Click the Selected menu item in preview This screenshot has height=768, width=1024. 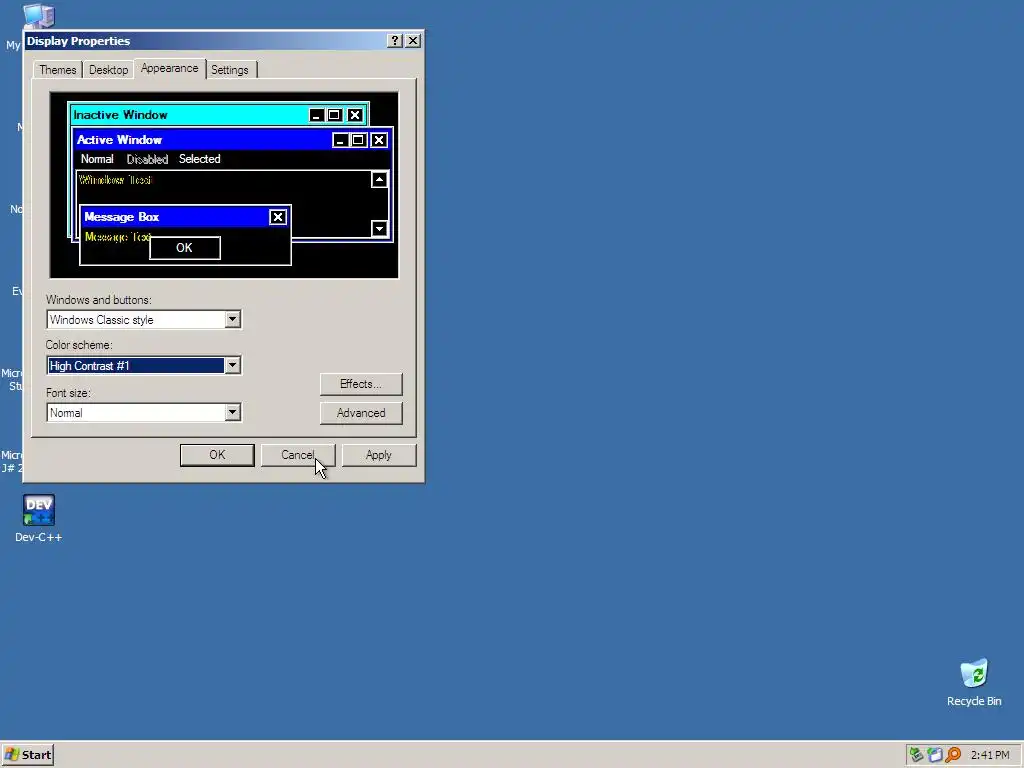pyautogui.click(x=200, y=159)
